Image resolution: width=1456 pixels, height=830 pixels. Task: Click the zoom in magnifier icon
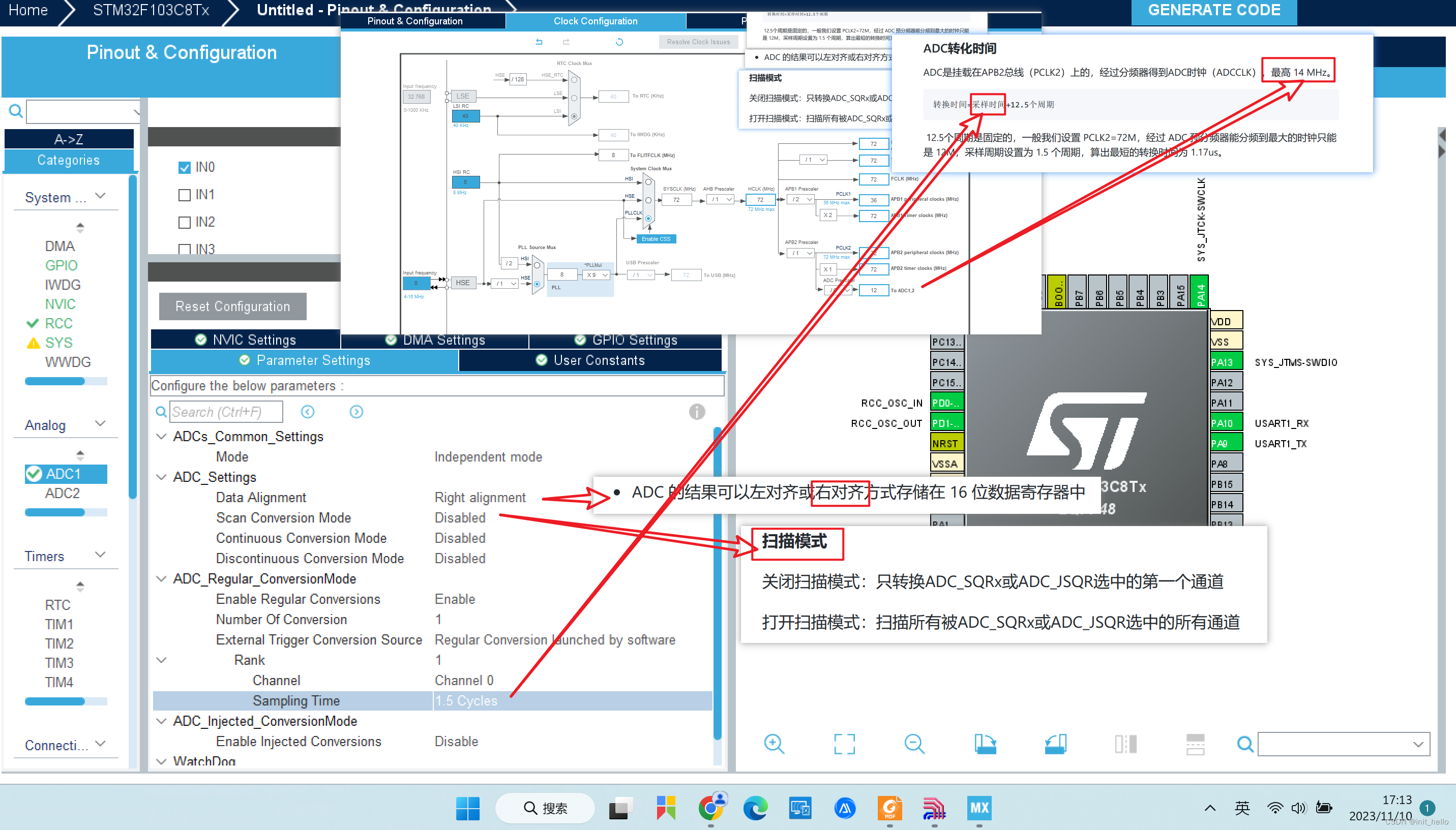pos(774,744)
